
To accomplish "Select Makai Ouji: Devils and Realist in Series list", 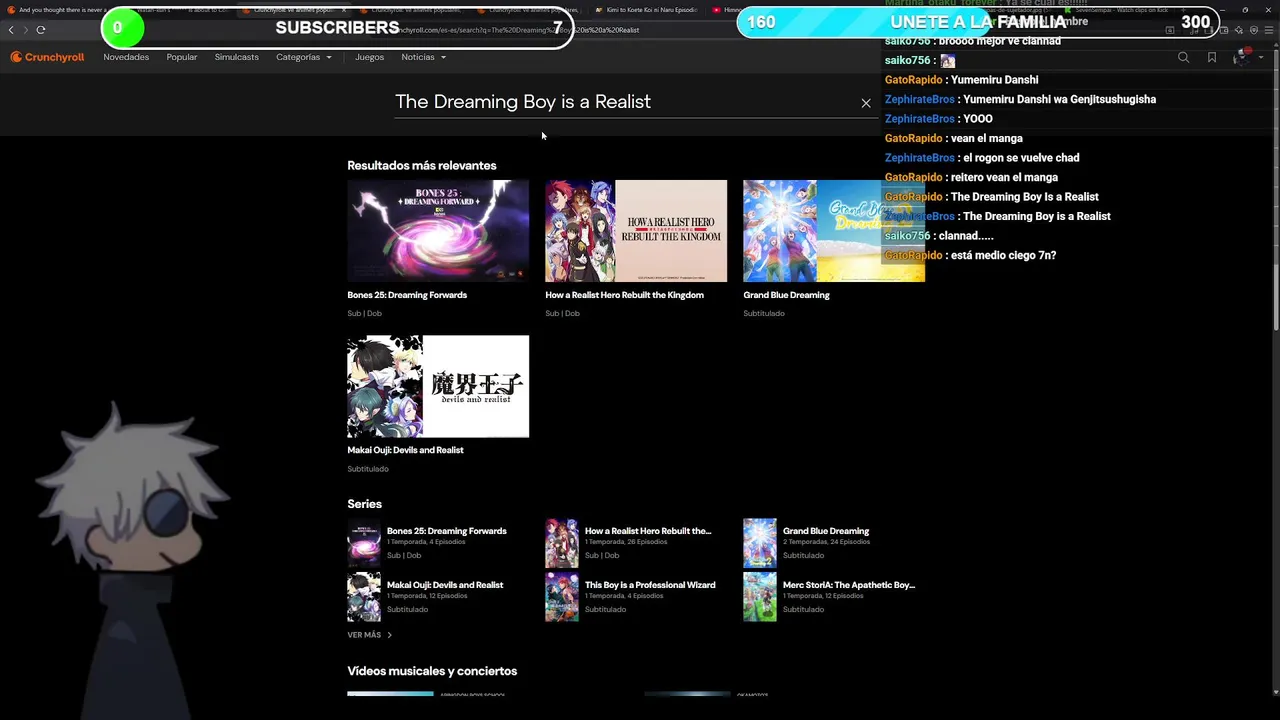I will click(445, 585).
